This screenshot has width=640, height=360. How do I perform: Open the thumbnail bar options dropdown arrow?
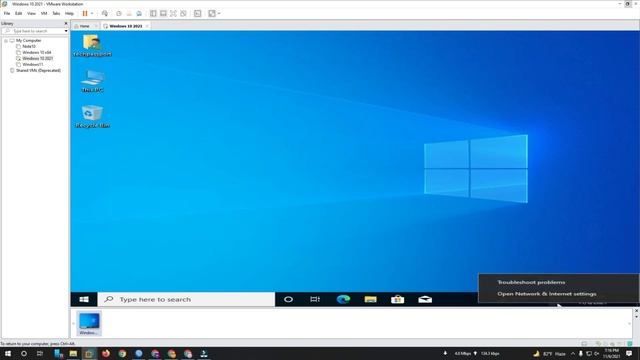(636, 317)
